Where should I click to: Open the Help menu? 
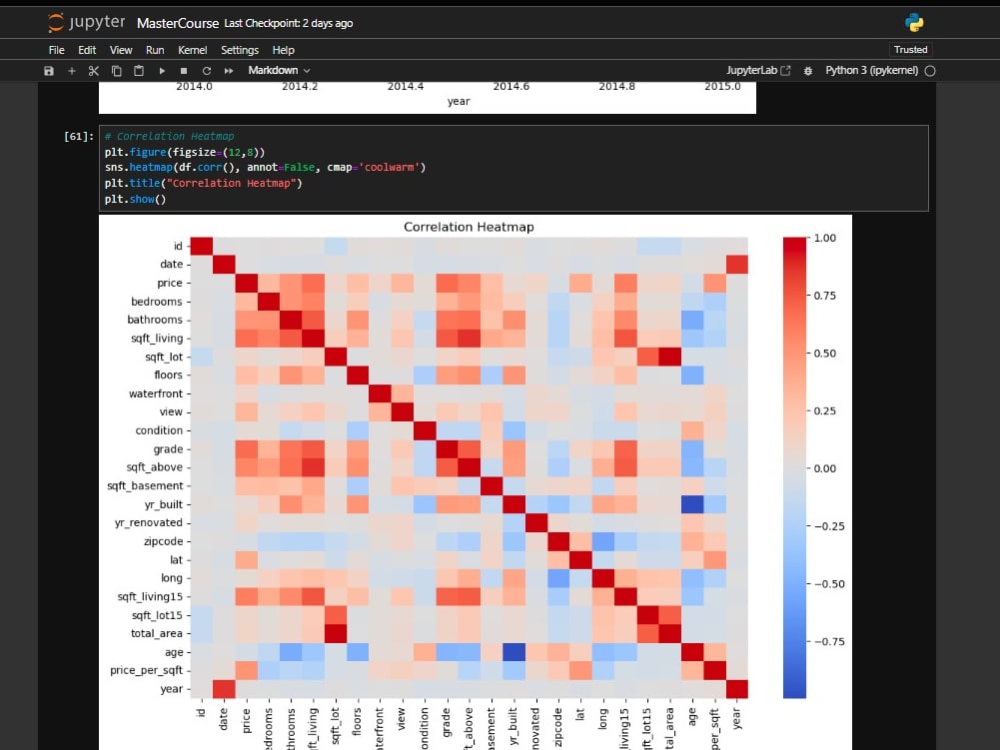[x=283, y=50]
